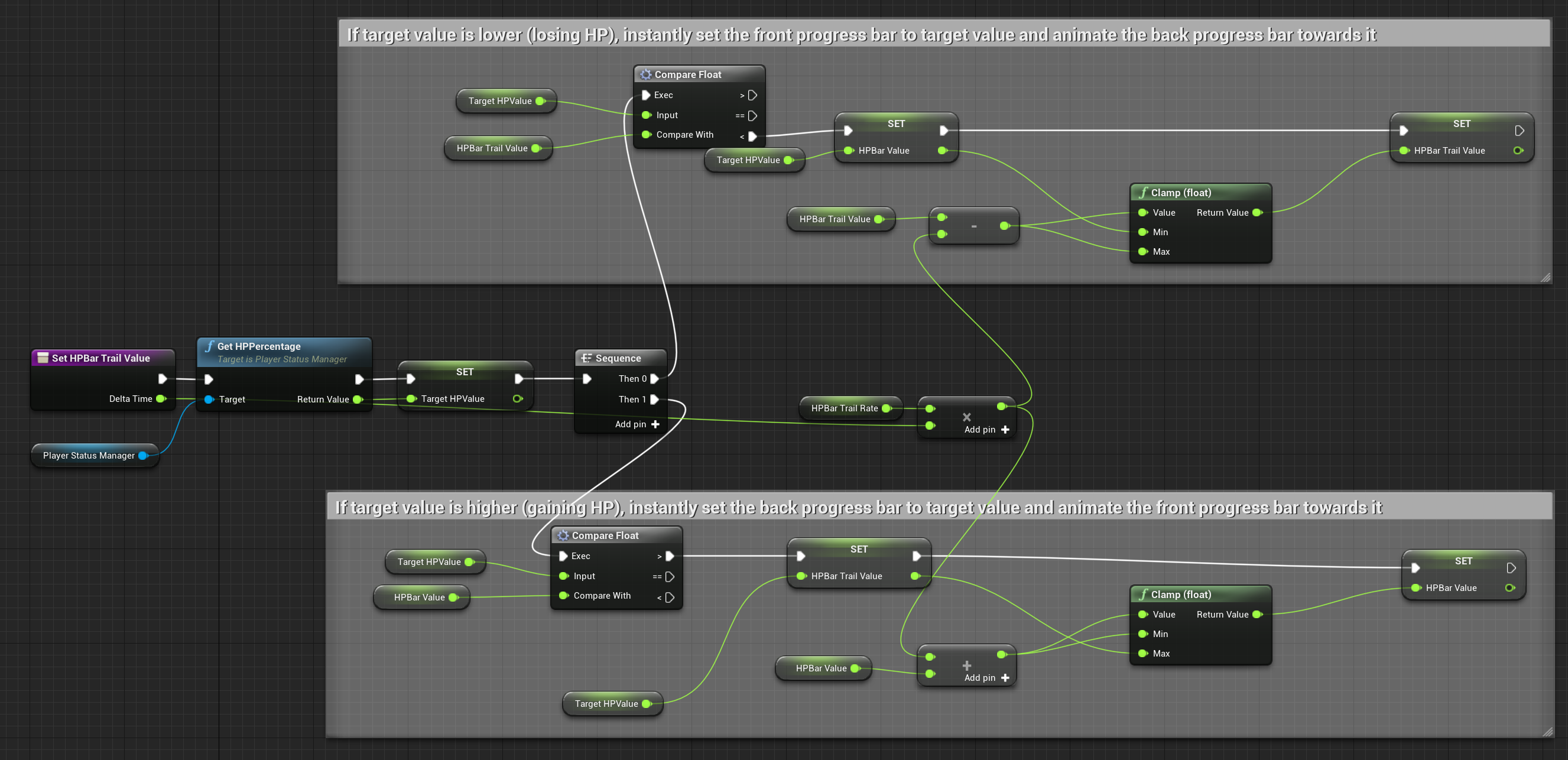Select the multiply math node

(x=966, y=417)
